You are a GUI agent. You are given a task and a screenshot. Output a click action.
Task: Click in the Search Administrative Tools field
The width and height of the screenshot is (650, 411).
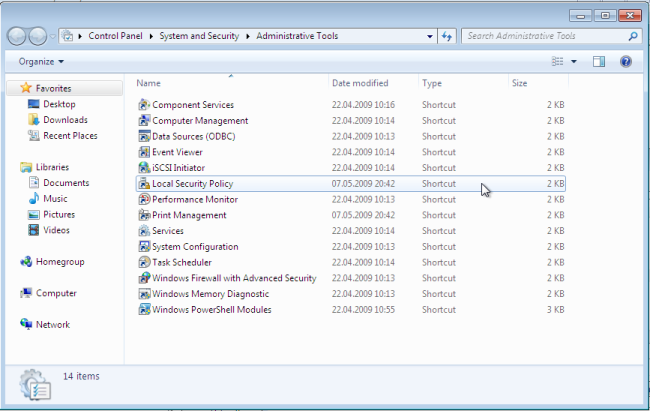[x=545, y=36]
